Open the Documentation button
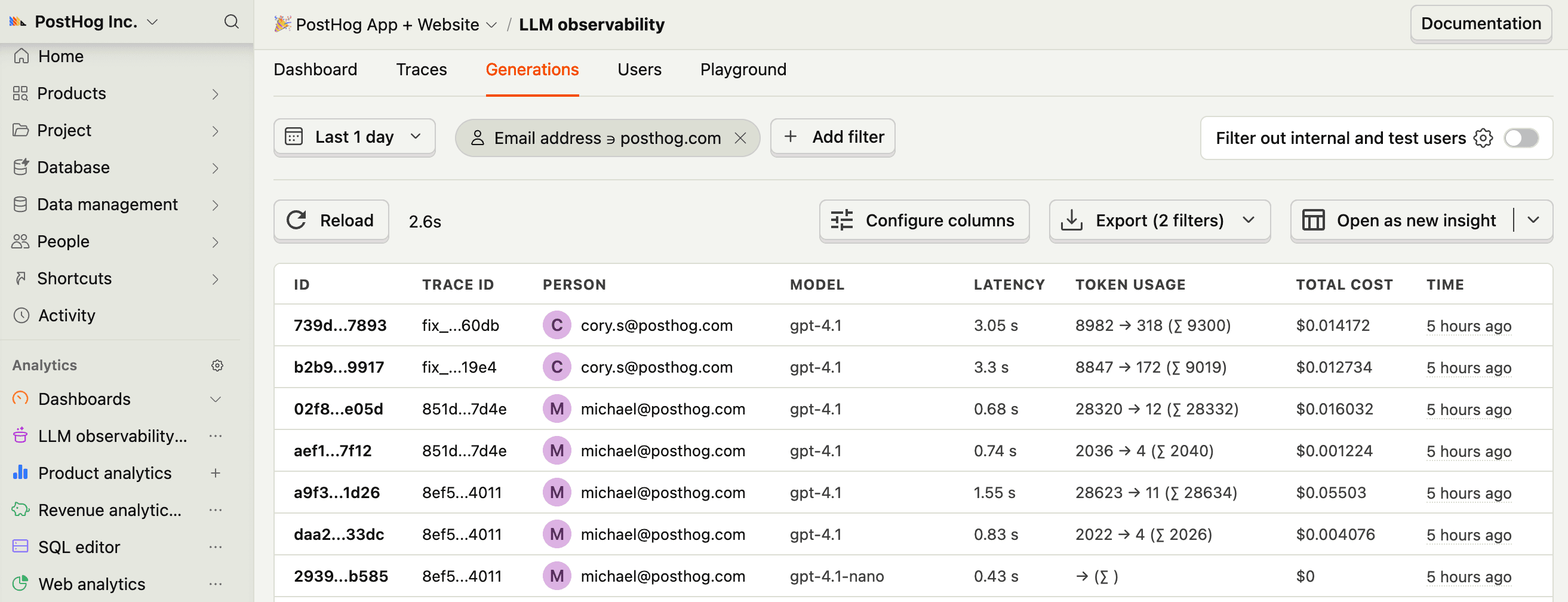The height and width of the screenshot is (602, 1568). [x=1481, y=23]
